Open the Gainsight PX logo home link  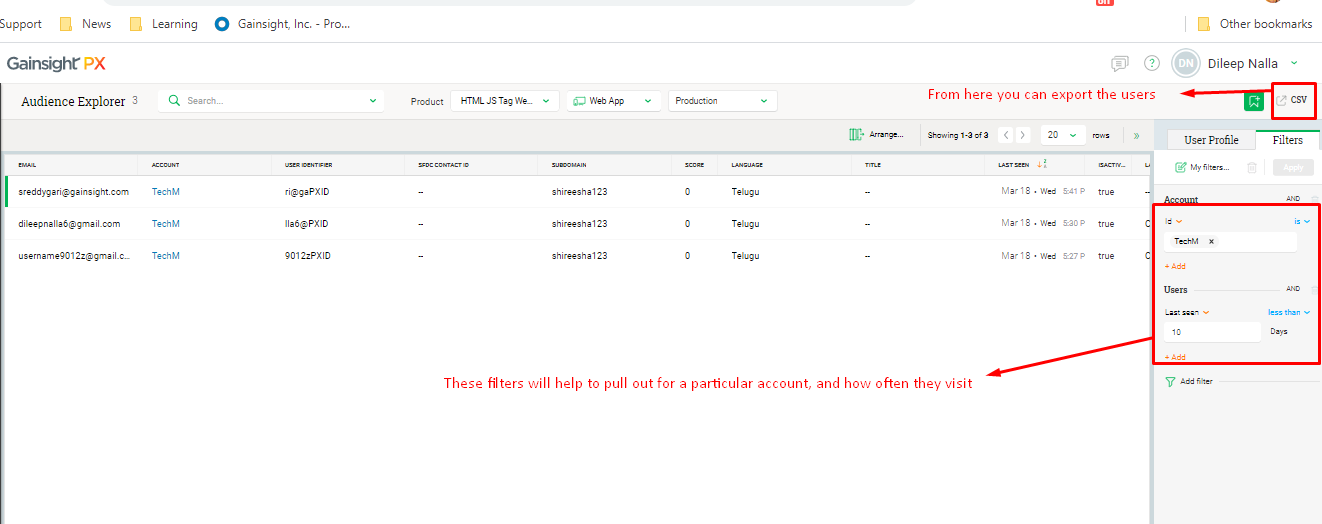click(56, 64)
